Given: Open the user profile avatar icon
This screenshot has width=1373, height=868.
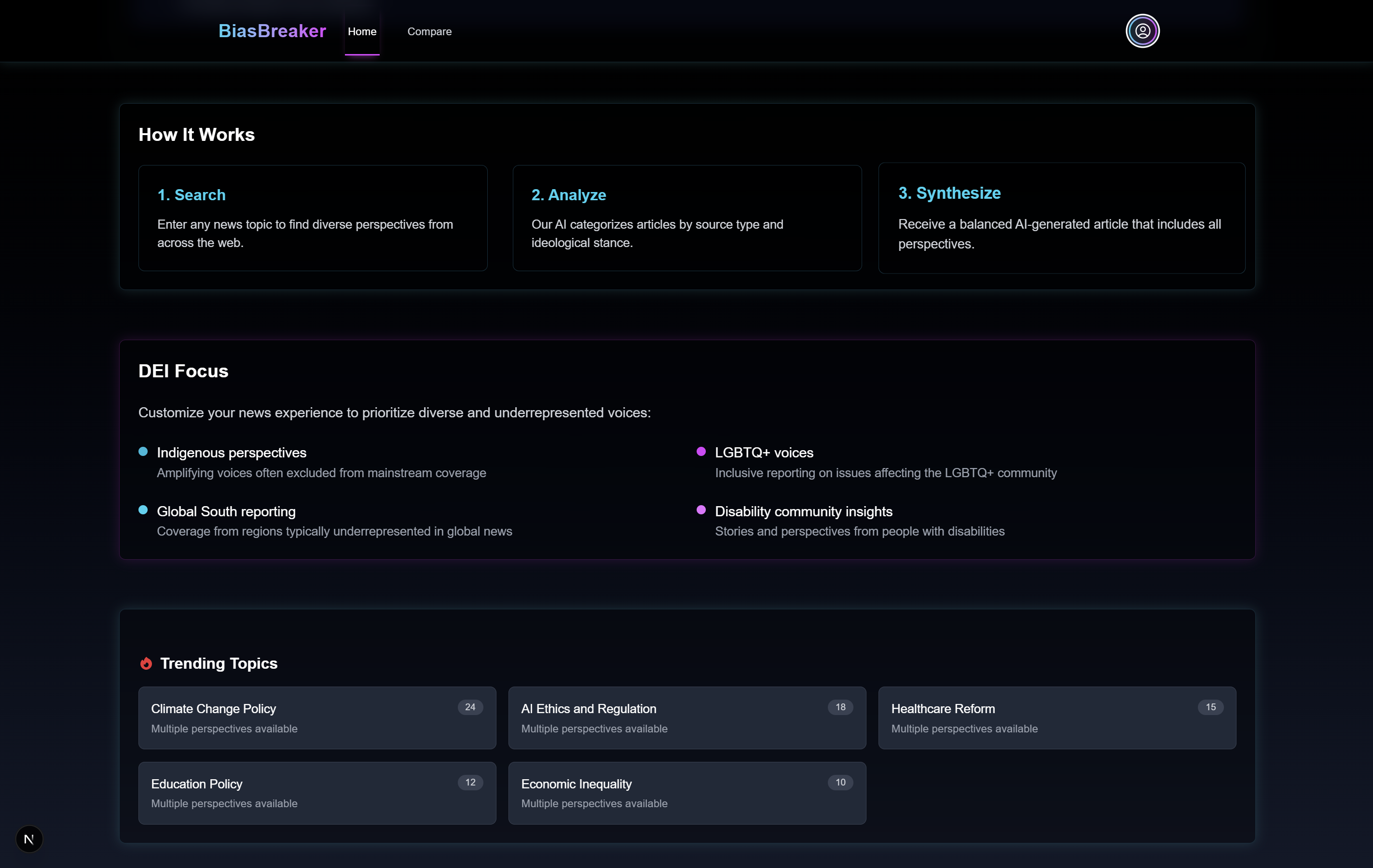Looking at the screenshot, I should (1142, 31).
